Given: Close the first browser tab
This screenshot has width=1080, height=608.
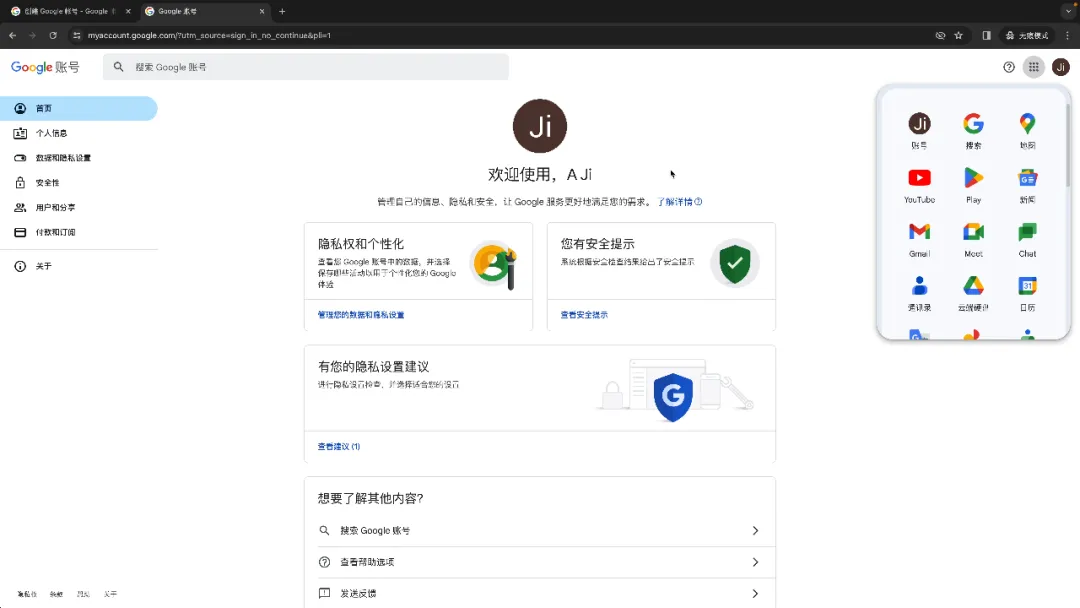Looking at the screenshot, I should [128, 11].
